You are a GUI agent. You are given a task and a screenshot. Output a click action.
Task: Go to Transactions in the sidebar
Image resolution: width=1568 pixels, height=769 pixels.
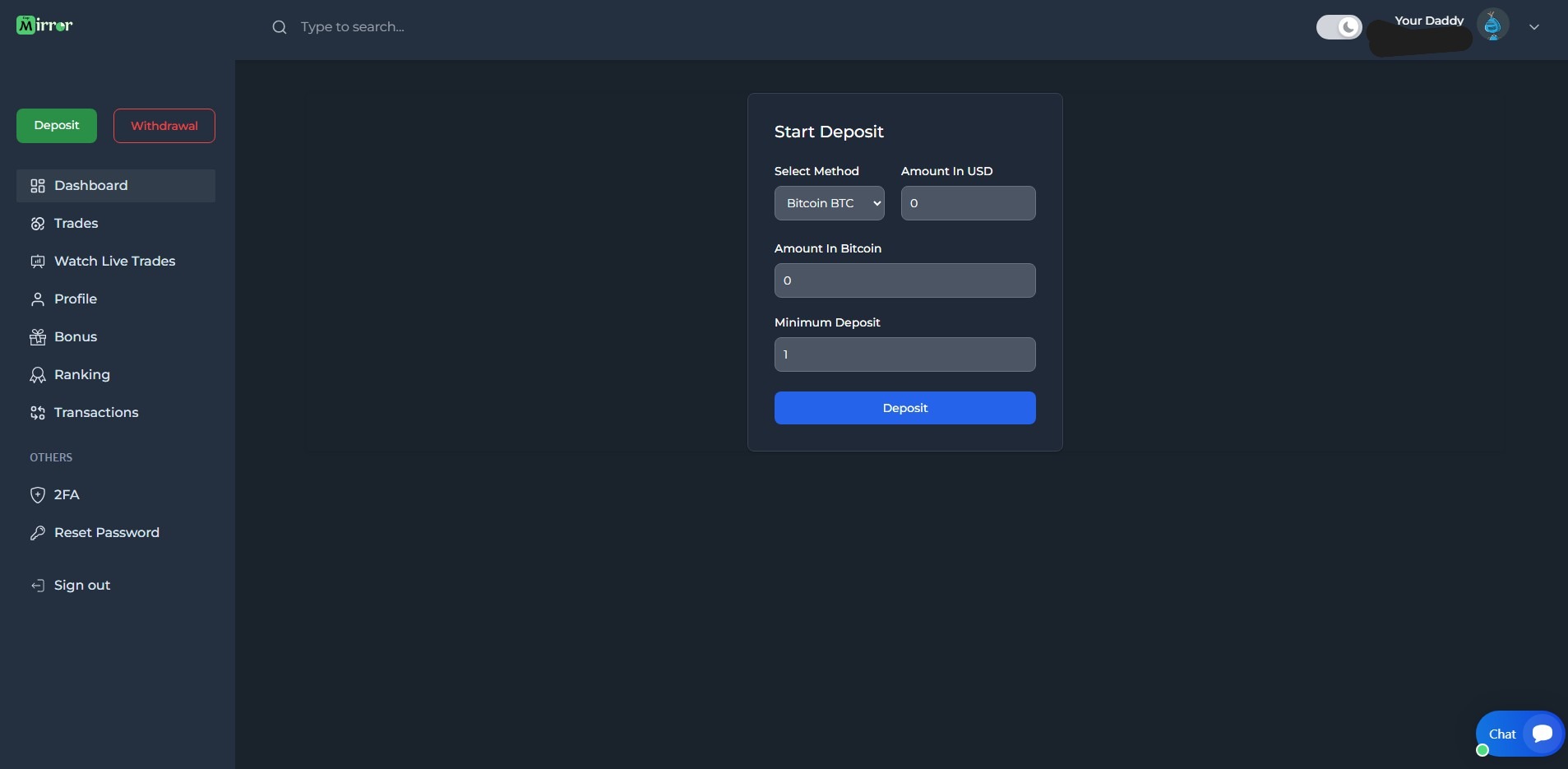pos(96,413)
